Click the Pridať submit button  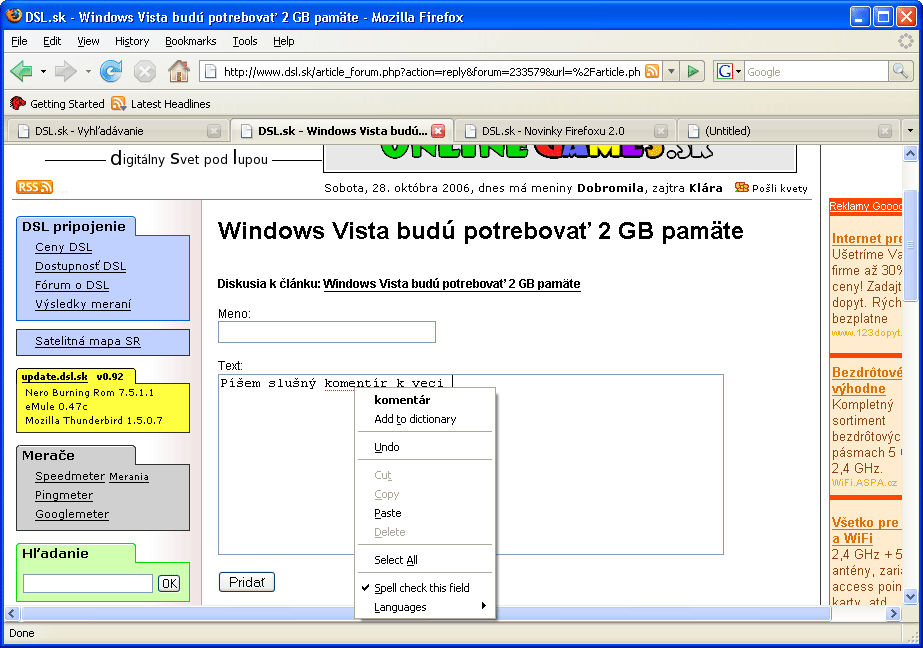(247, 582)
